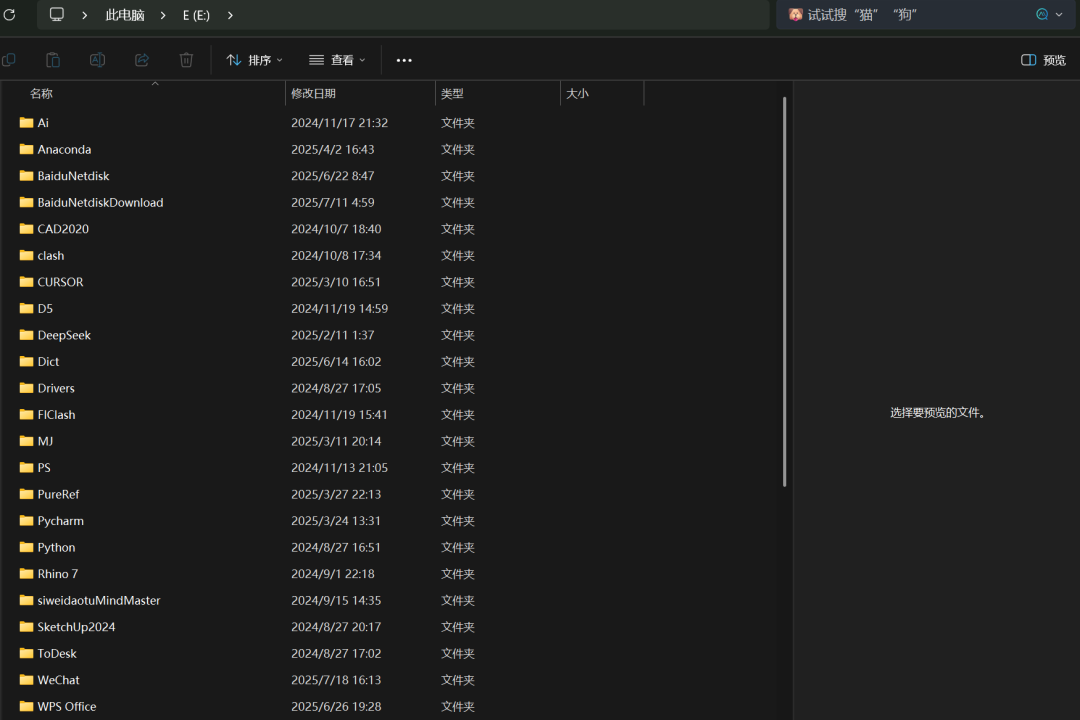Click the WPS Office folder name
Image resolution: width=1080 pixels, height=720 pixels.
[67, 707]
